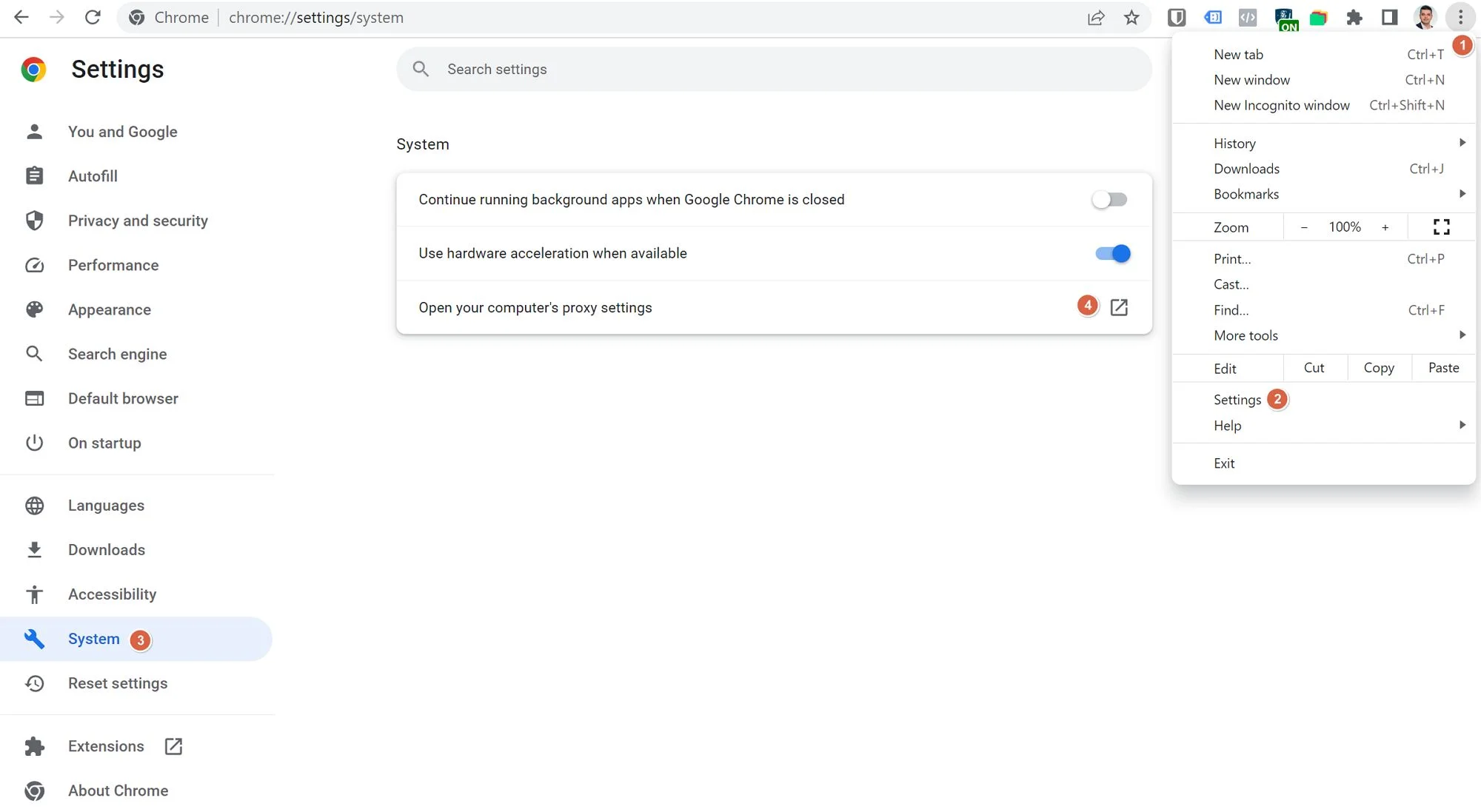Click the sidebar panel icon
1481x812 pixels.
tap(1390, 17)
